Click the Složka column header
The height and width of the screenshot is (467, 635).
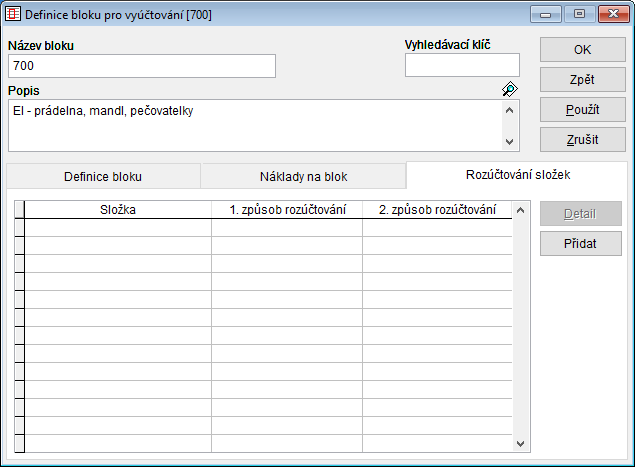click(x=118, y=210)
